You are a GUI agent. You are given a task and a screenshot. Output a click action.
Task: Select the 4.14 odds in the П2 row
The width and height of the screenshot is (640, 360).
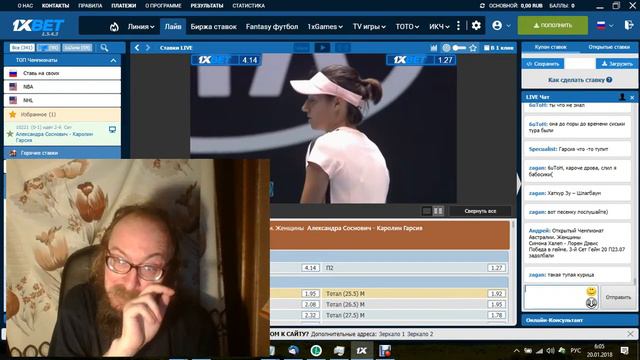311,268
